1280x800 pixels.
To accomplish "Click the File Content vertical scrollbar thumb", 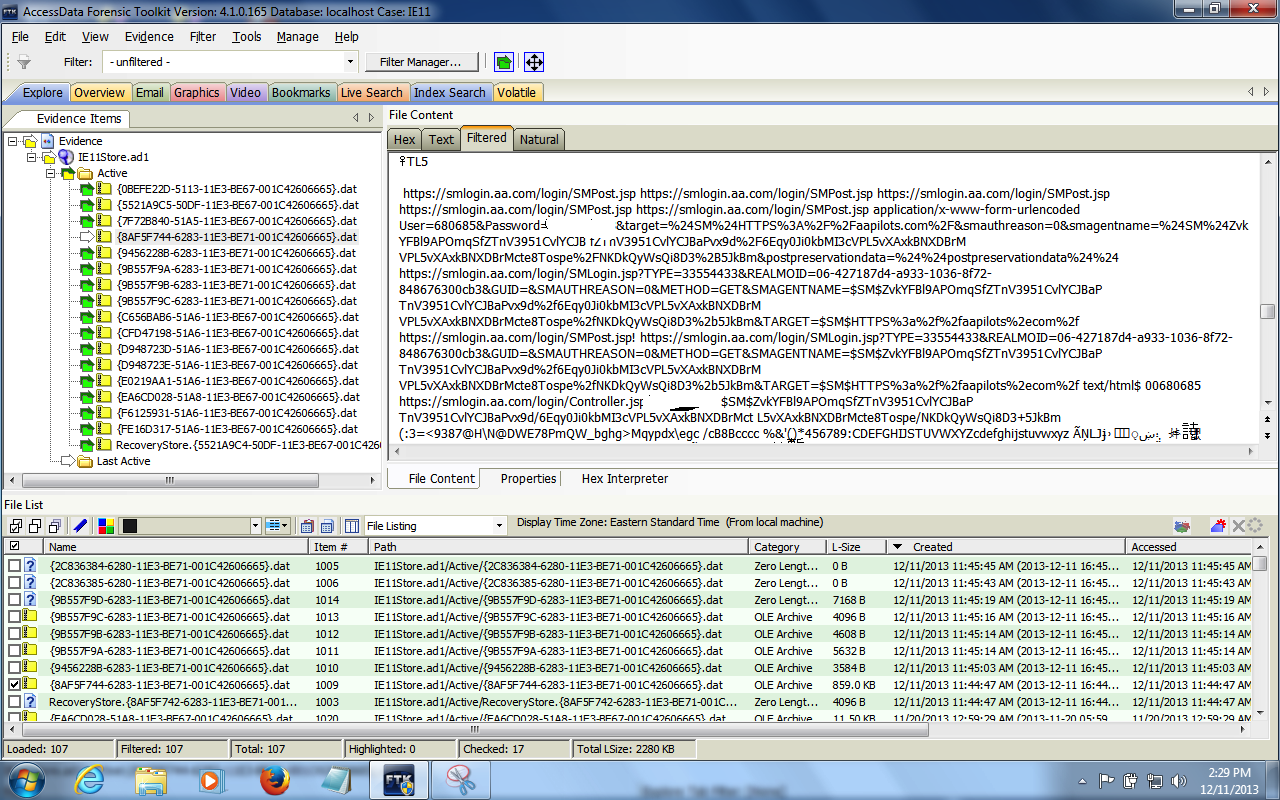I will point(1268,311).
